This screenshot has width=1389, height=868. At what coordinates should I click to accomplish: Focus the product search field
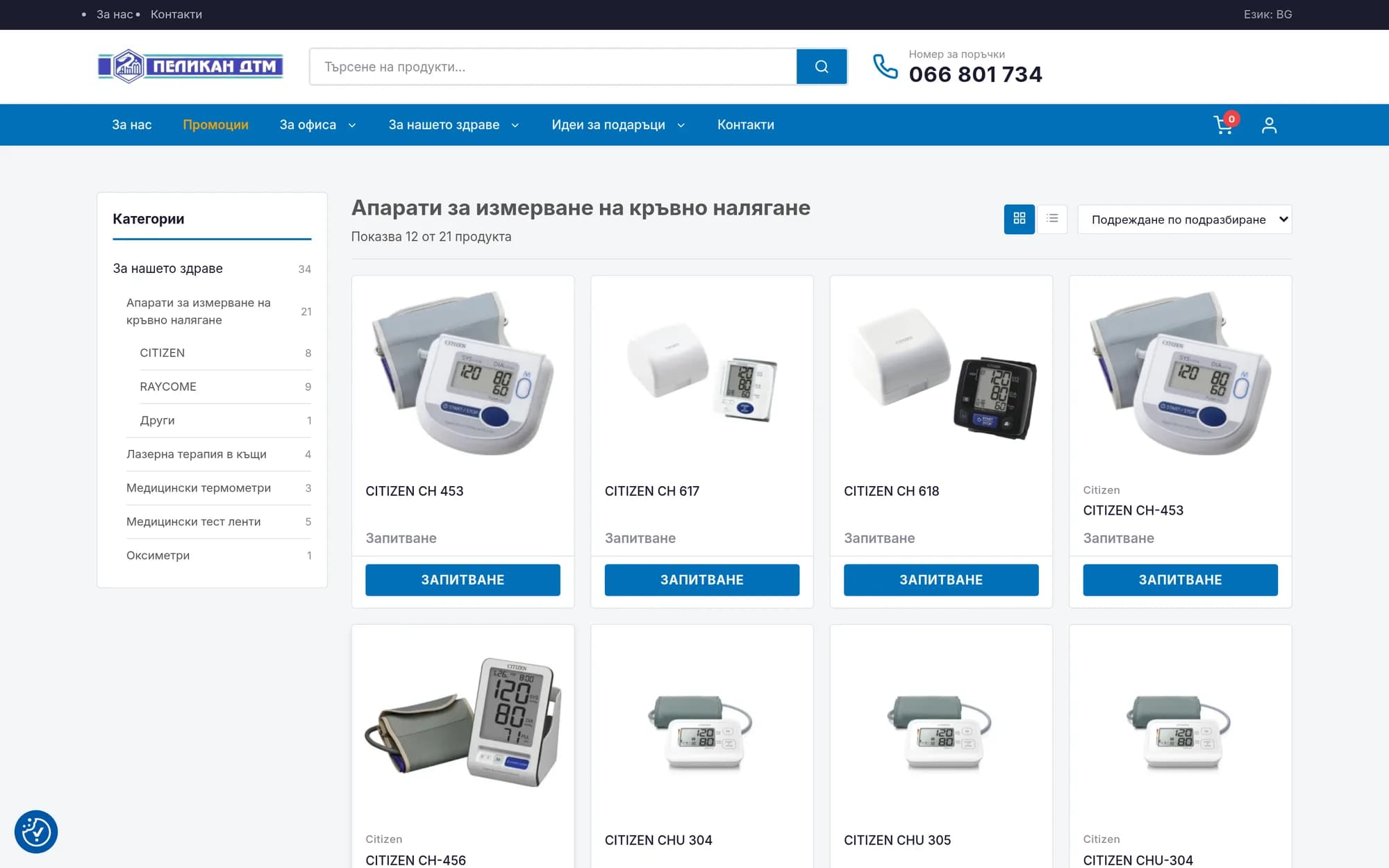(x=554, y=67)
